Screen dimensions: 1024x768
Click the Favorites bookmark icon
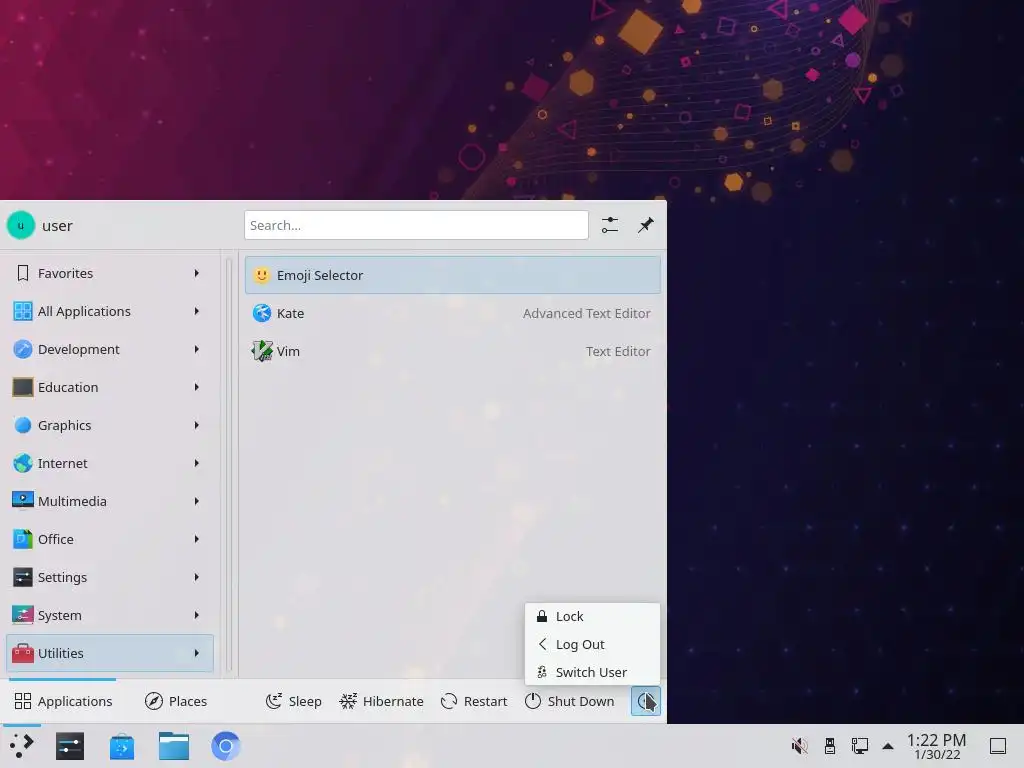coord(23,273)
